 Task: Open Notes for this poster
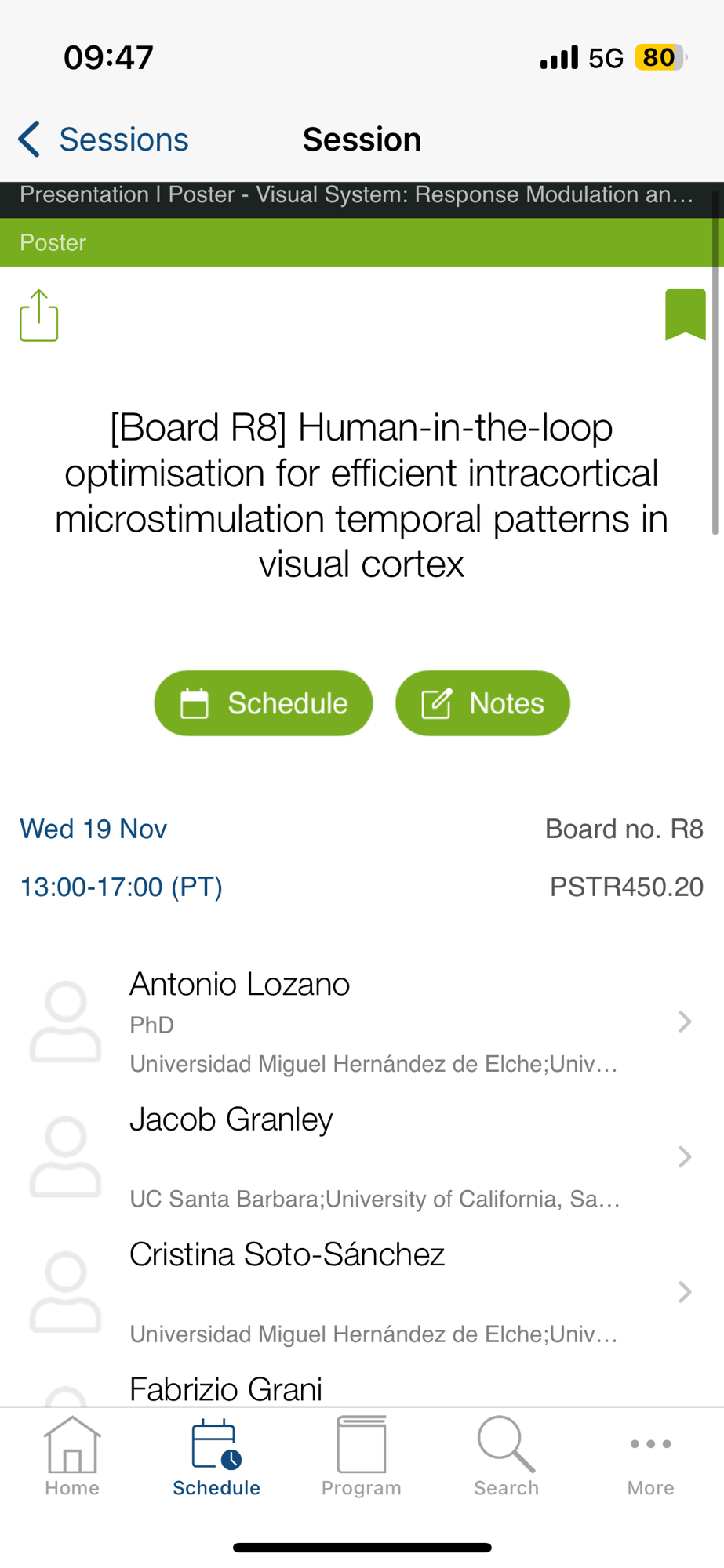click(x=482, y=703)
